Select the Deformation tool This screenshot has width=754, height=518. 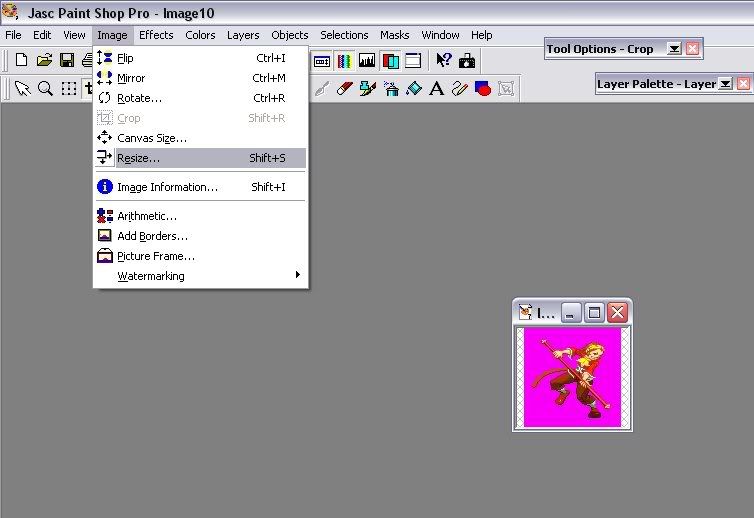click(69, 88)
